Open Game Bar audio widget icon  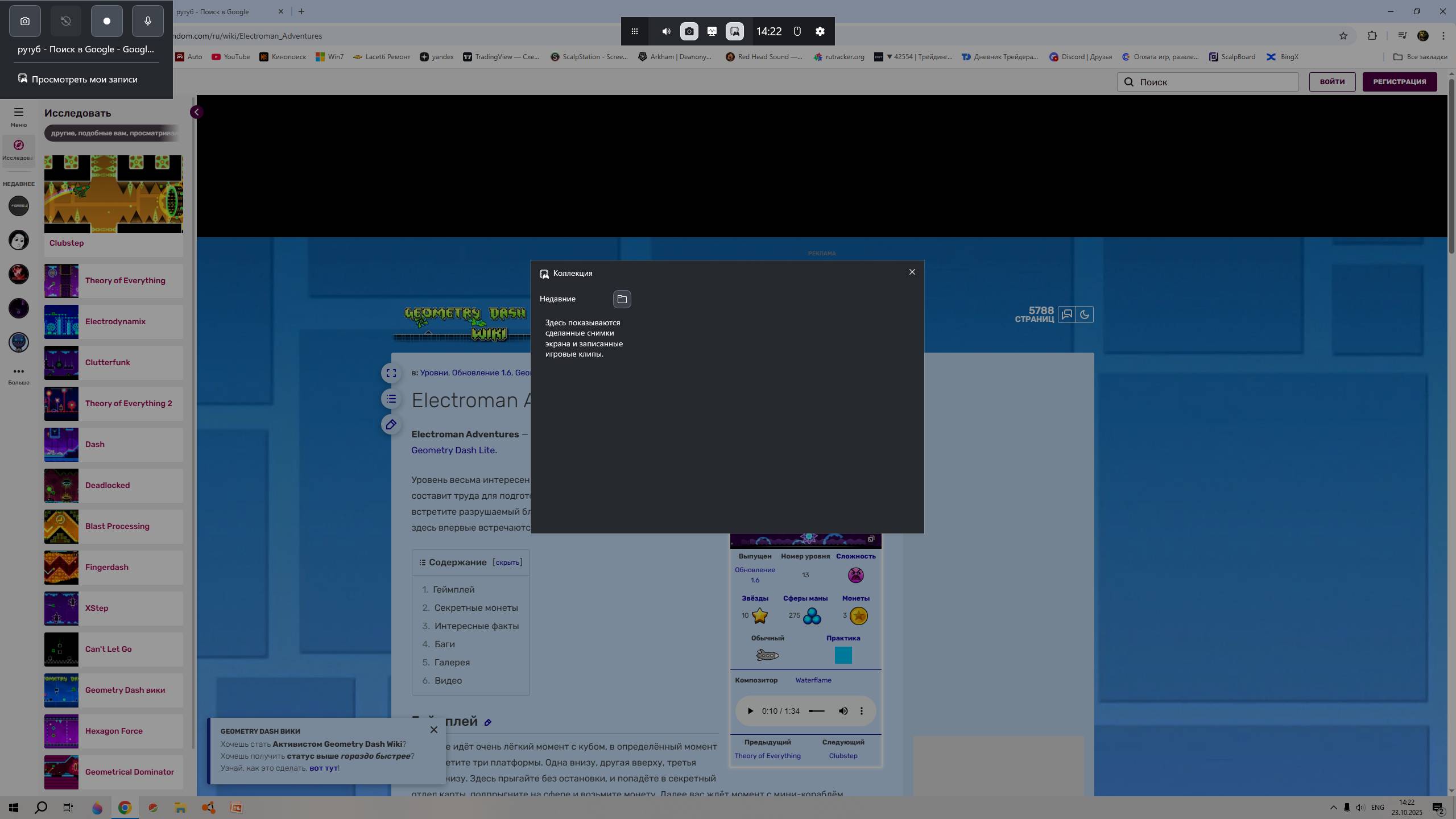click(x=666, y=31)
